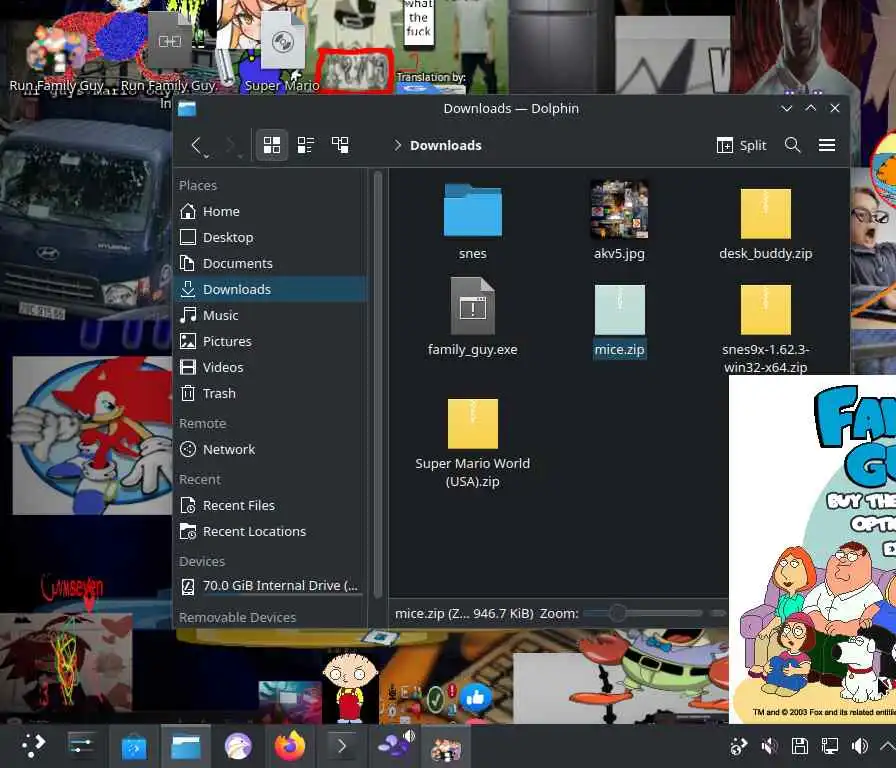Click the muted audio tray icon
Viewport: 896px width, 768px height.
769,746
